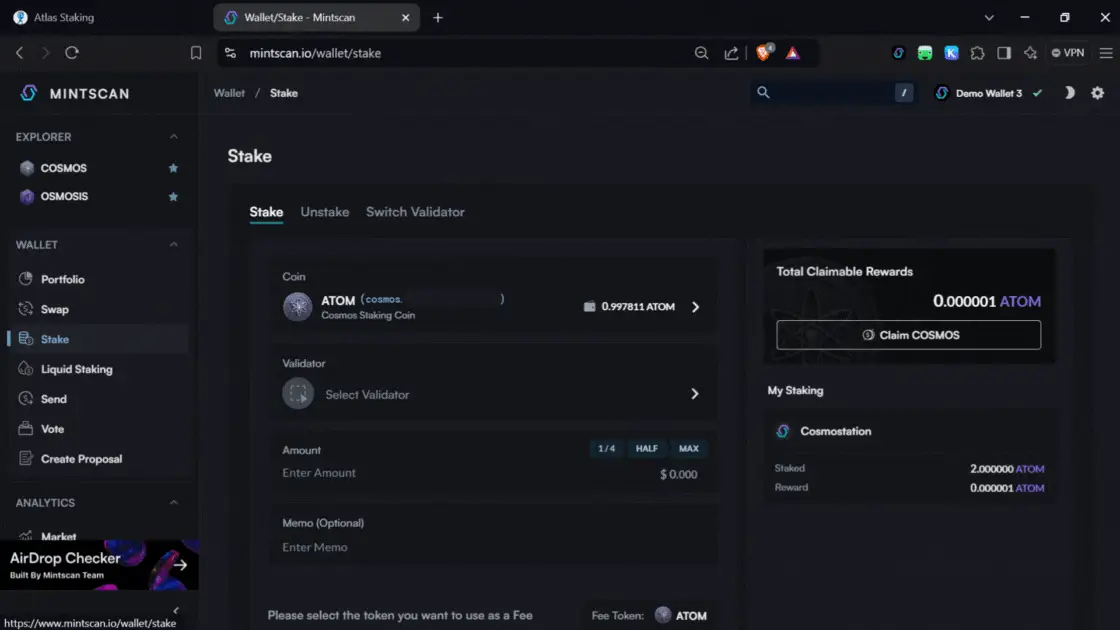The height and width of the screenshot is (630, 1120).
Task: Open the Select Validator chooser
Action: click(x=490, y=394)
